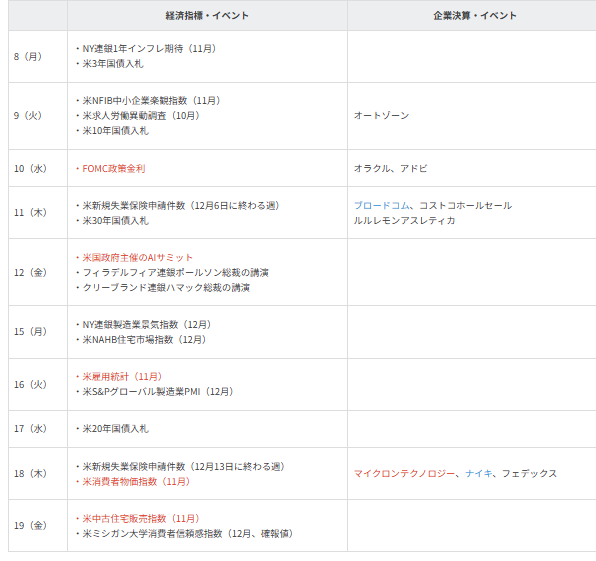Select 米雇用統計（11月） entry
This screenshot has width=596, height=561.
tap(122, 377)
